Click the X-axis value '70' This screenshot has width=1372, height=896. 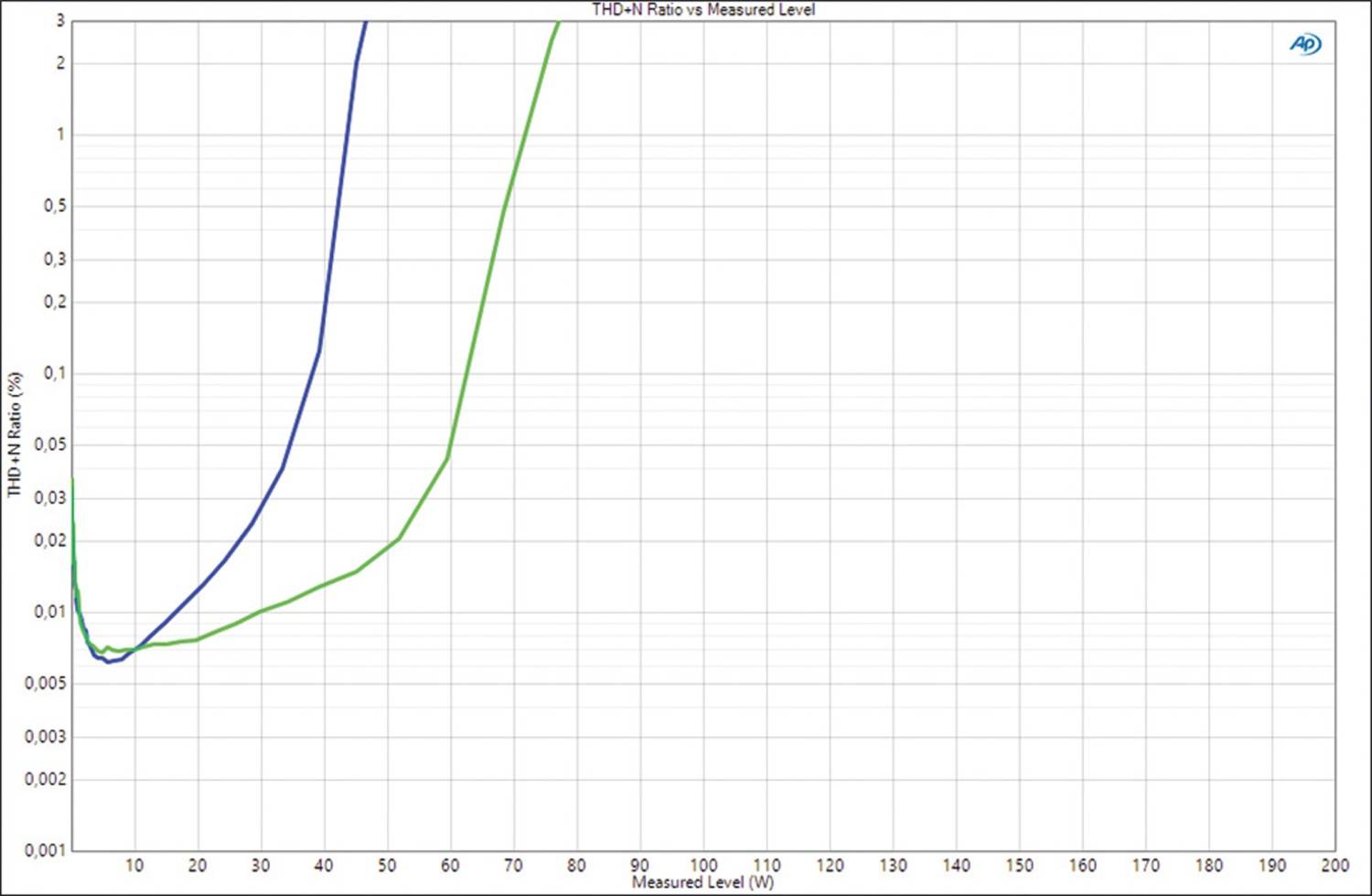click(x=513, y=865)
